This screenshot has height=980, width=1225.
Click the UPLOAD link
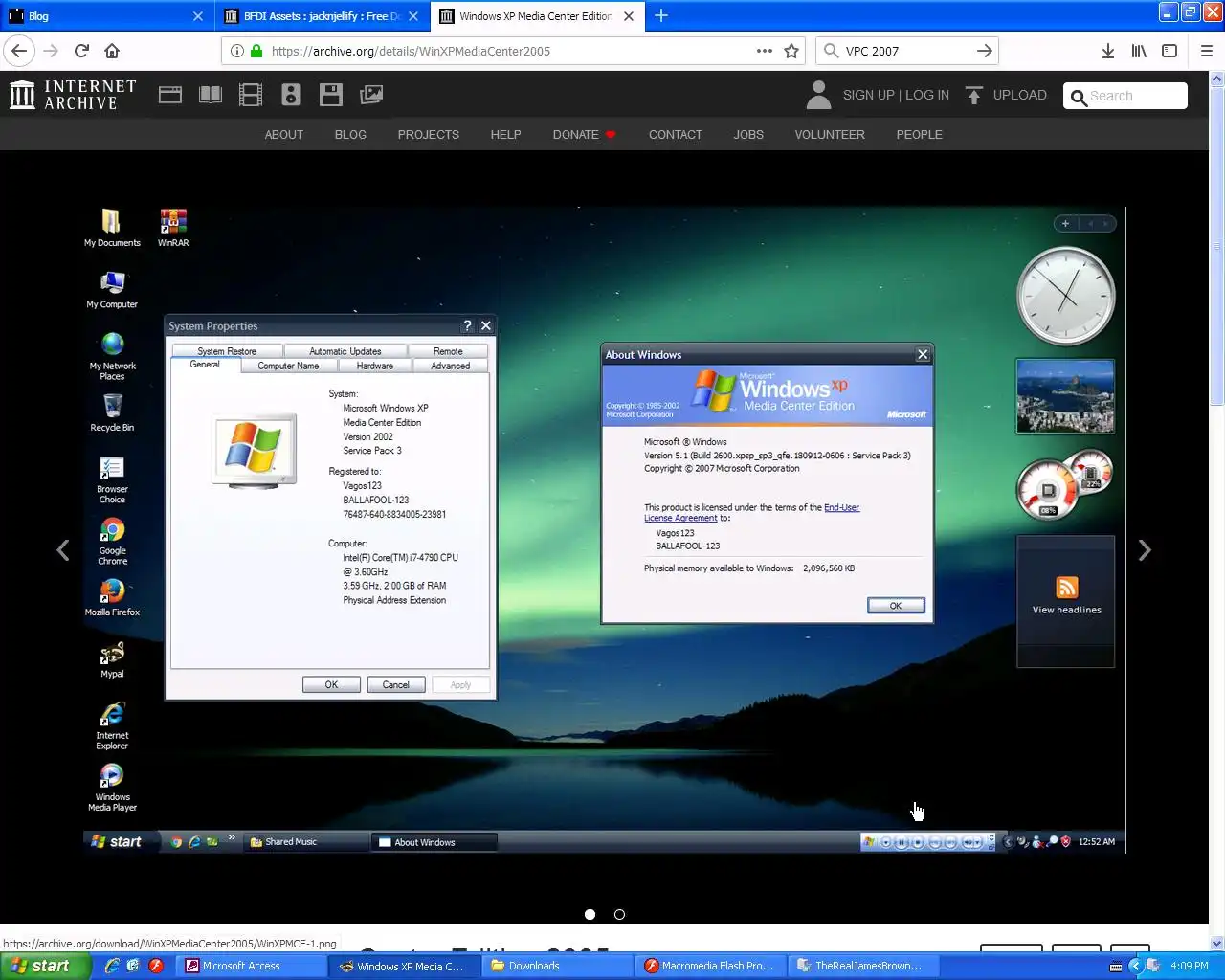(x=1019, y=95)
